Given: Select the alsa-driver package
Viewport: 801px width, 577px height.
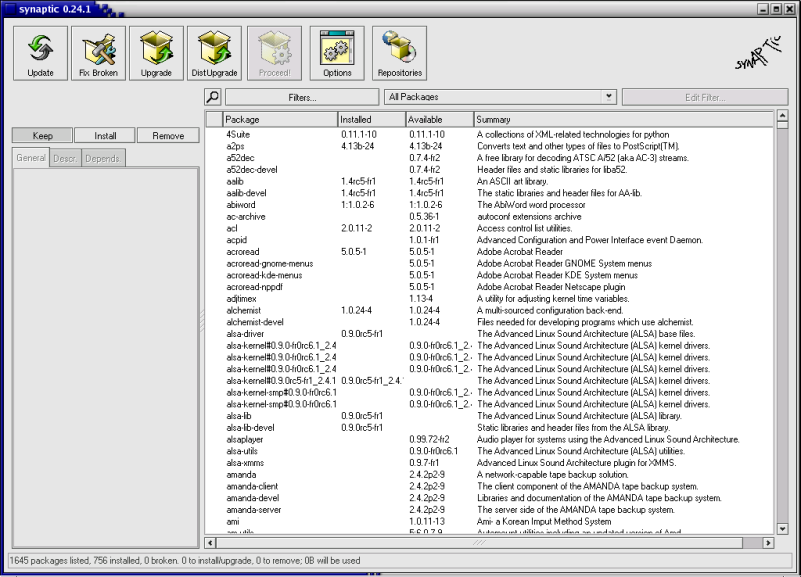Looking at the screenshot, I should coord(489,334).
